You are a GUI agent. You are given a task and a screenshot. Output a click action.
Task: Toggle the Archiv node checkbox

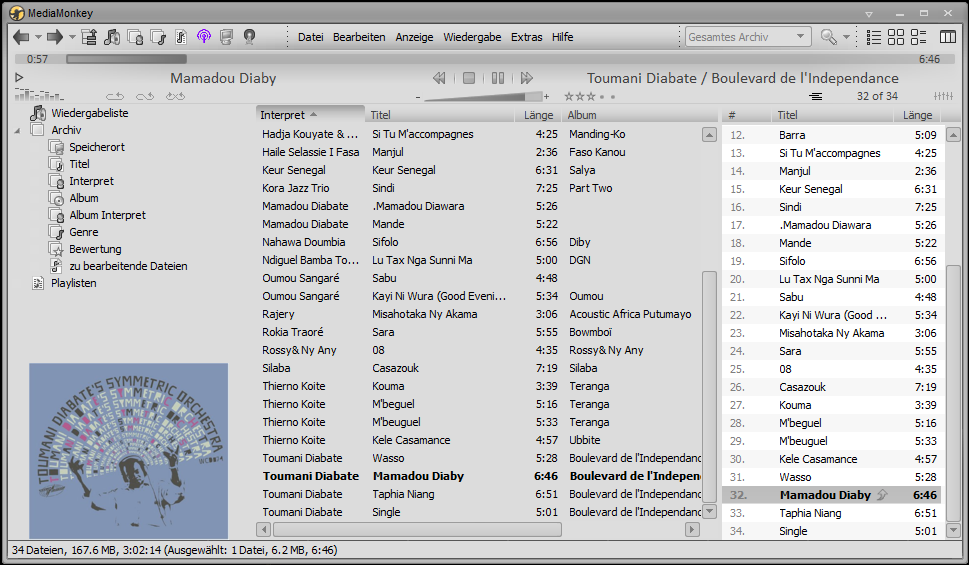38,130
